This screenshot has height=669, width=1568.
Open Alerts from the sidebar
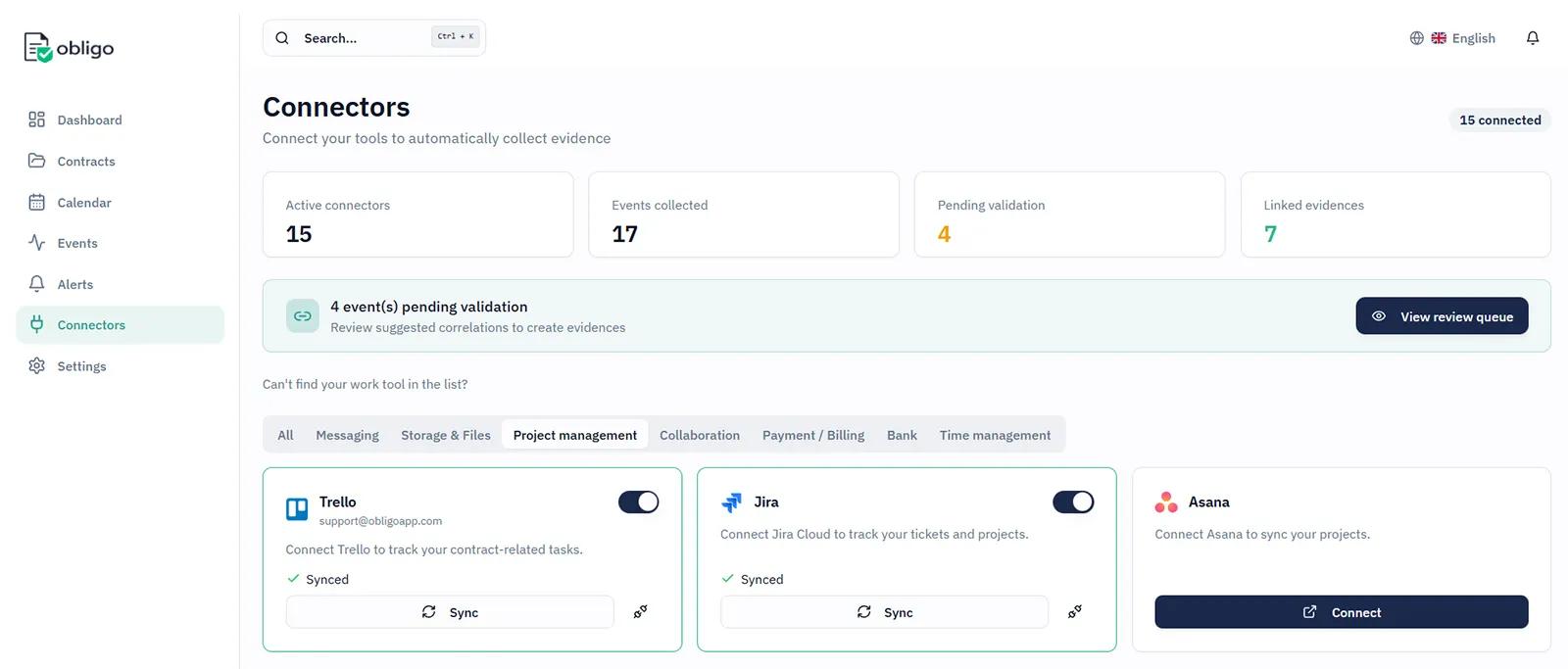pyautogui.click(x=74, y=284)
